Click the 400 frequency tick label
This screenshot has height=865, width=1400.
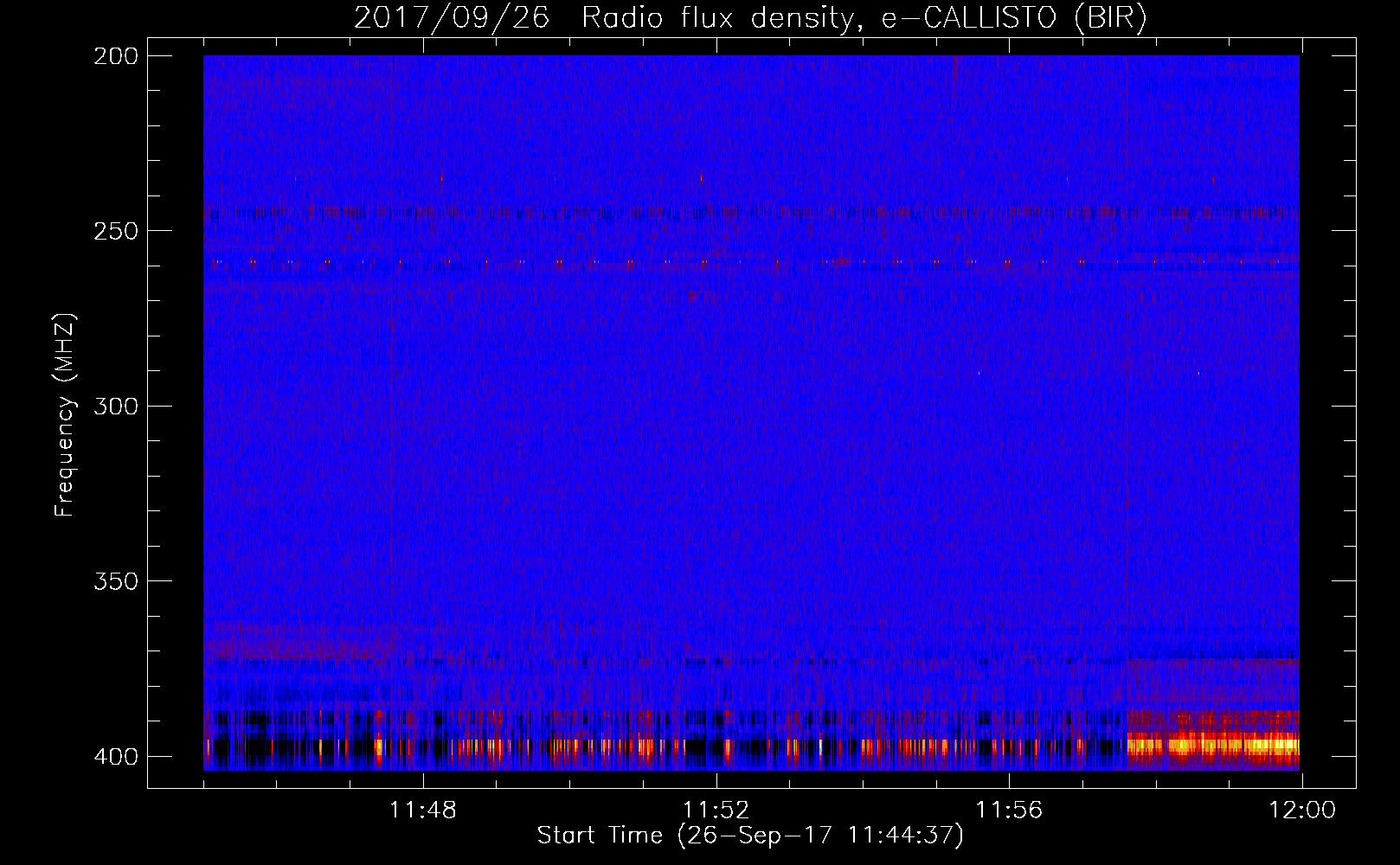115,757
